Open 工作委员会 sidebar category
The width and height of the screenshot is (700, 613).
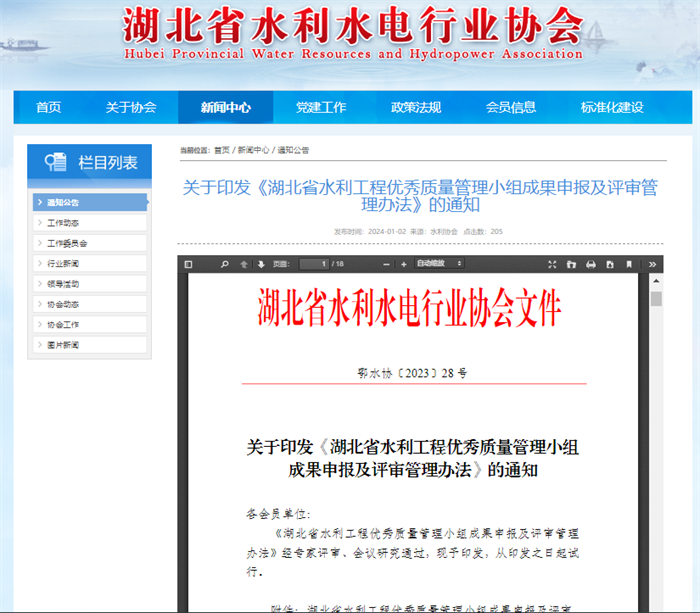tap(90, 243)
